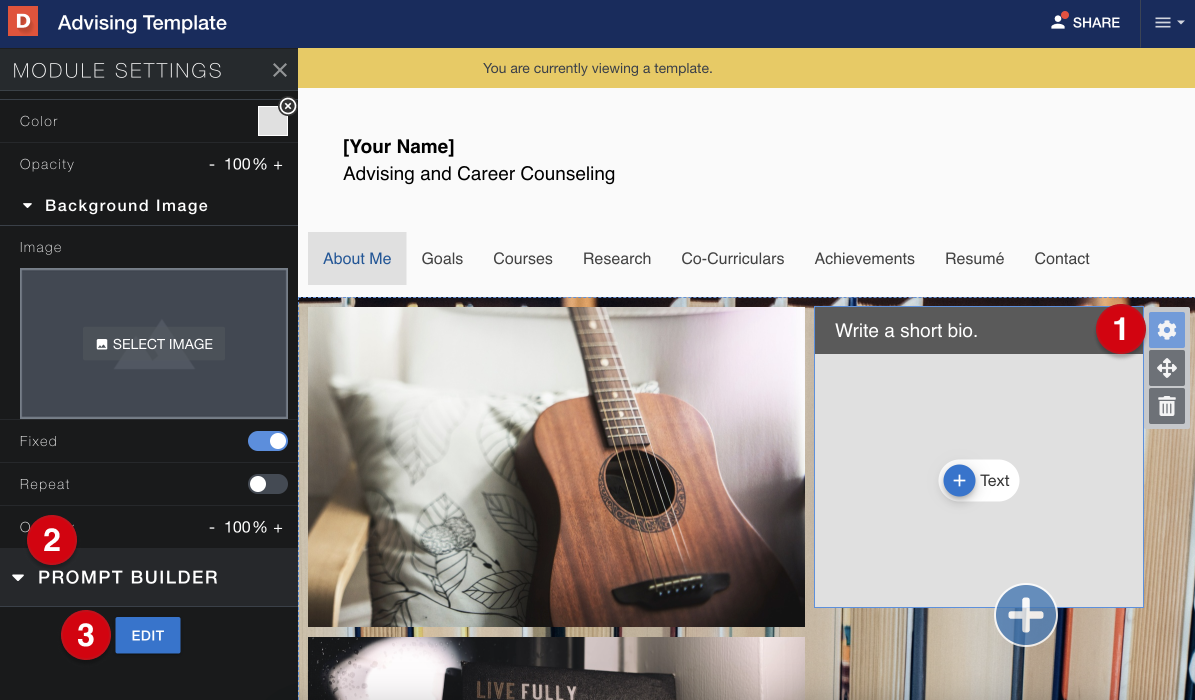Image resolution: width=1195 pixels, height=700 pixels.
Task: Click the upper 100% opacity value
Action: 245,165
